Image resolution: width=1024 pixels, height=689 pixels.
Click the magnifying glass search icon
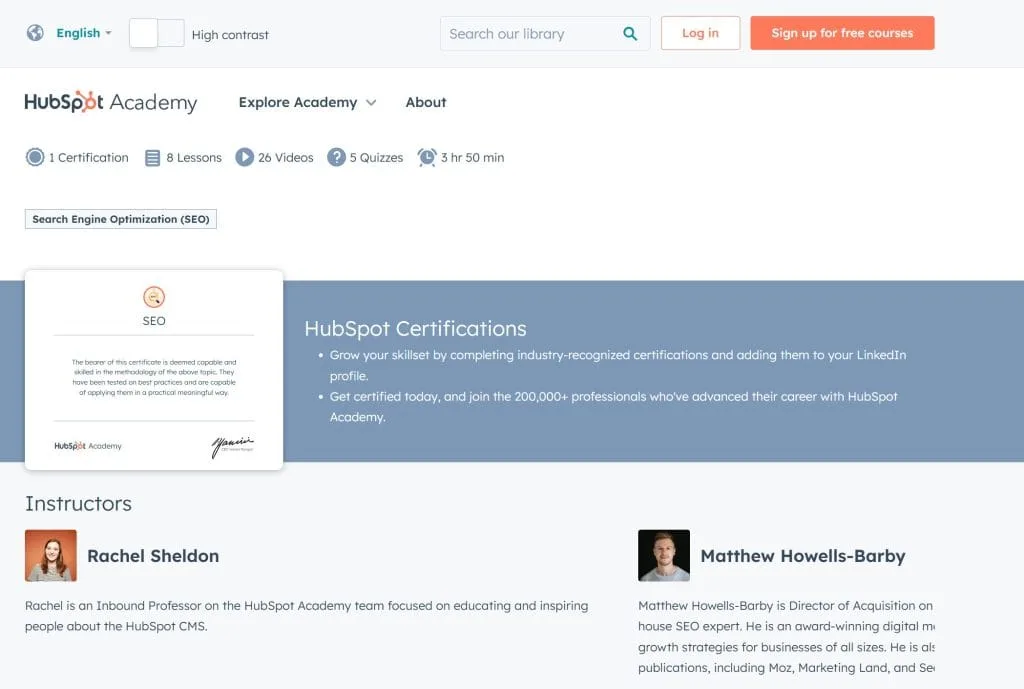click(630, 33)
